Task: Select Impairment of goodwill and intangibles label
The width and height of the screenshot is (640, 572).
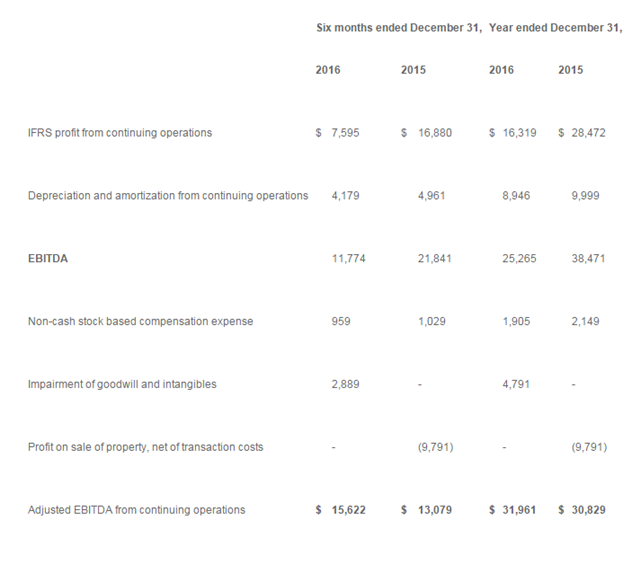Action: tap(122, 384)
